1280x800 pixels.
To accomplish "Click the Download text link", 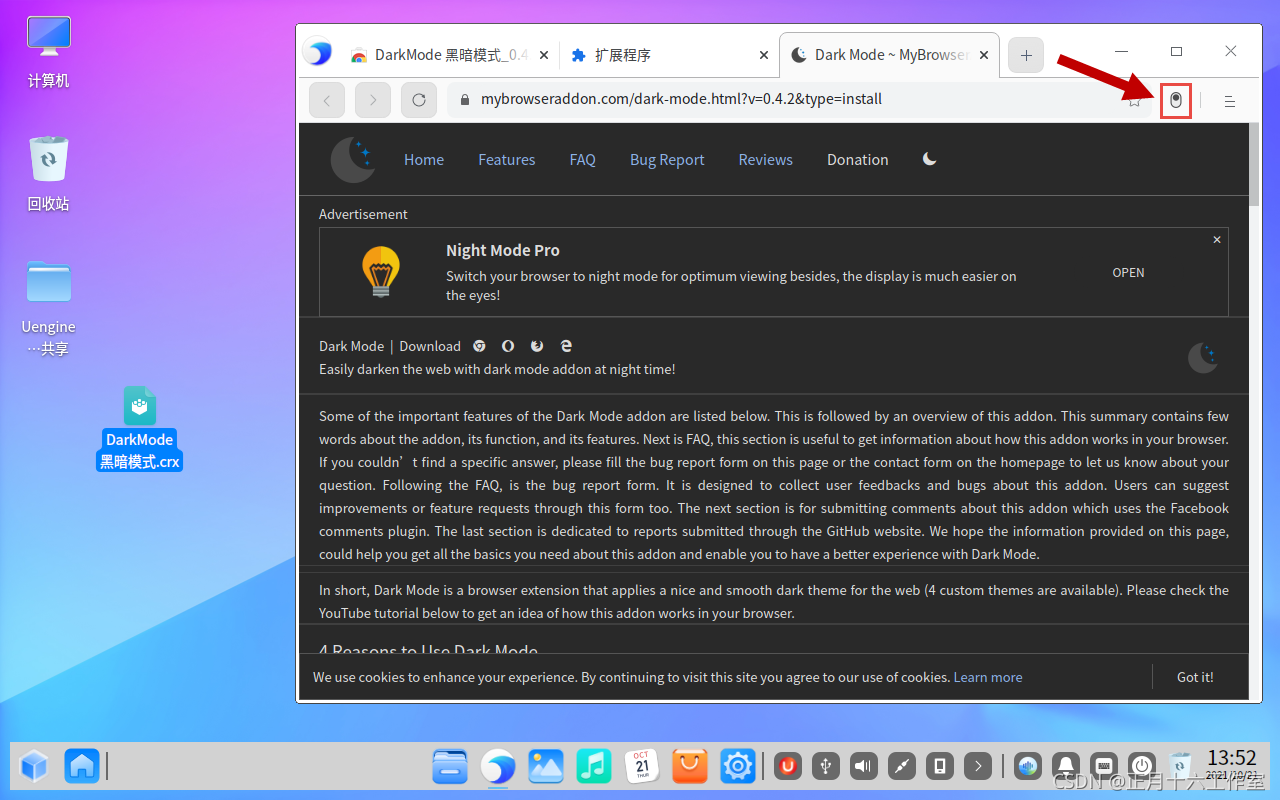I will pyautogui.click(x=430, y=346).
